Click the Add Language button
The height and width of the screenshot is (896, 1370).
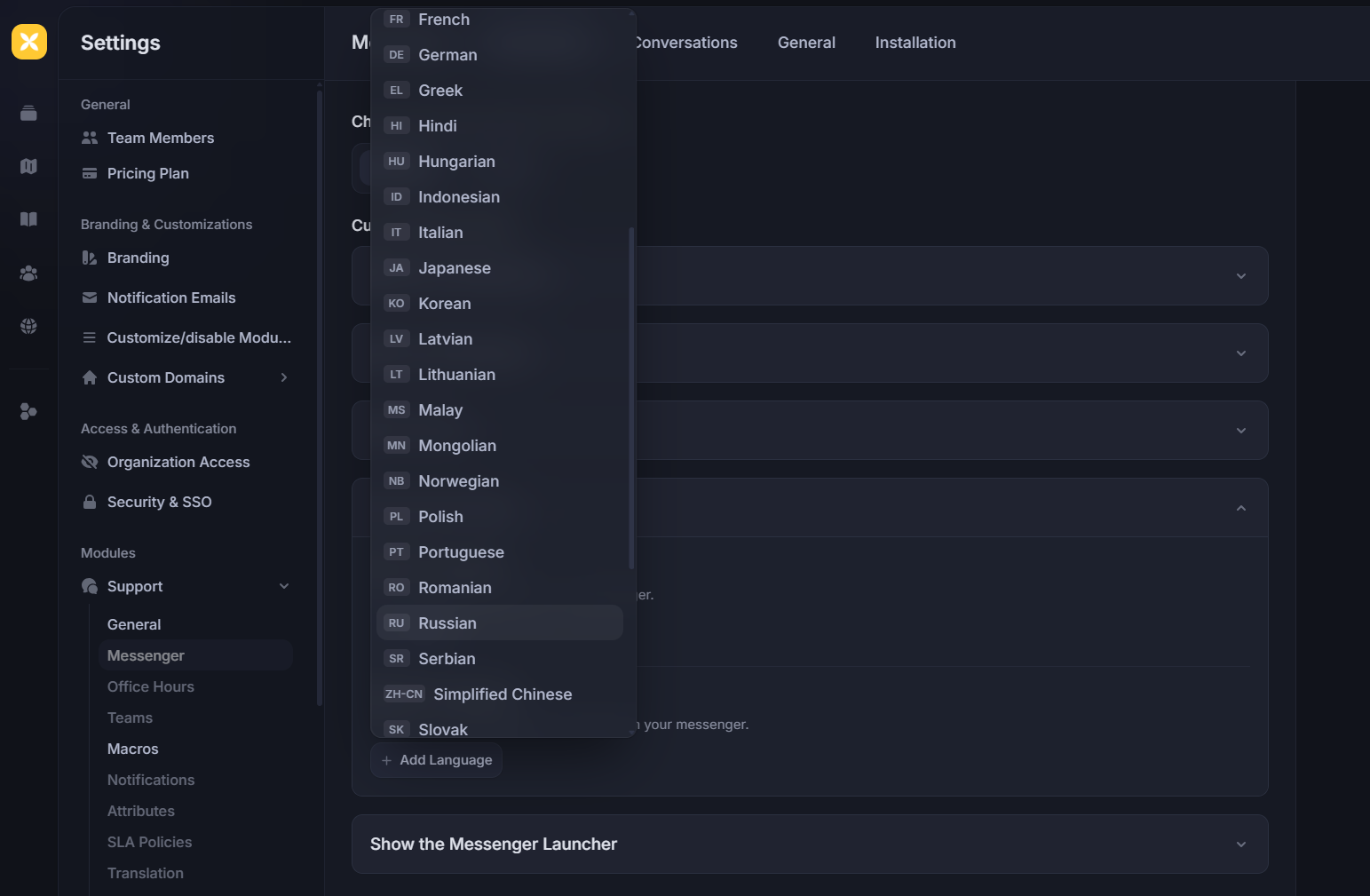tap(436, 760)
